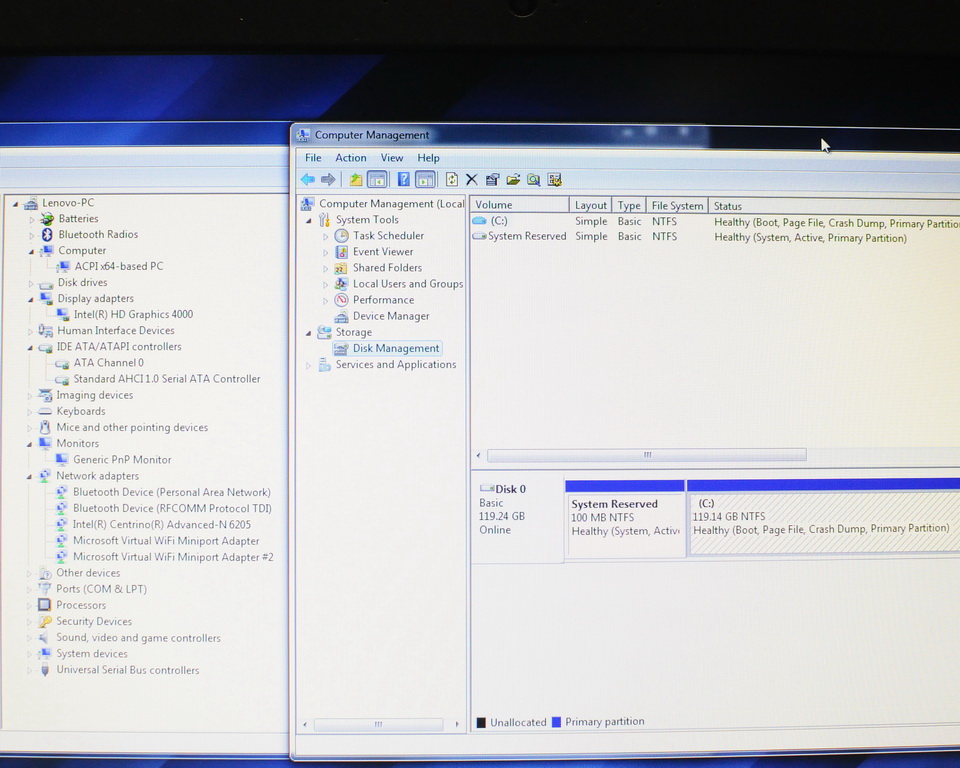Click the Task Scheduler clock icon
The width and height of the screenshot is (960, 768).
pyautogui.click(x=342, y=236)
